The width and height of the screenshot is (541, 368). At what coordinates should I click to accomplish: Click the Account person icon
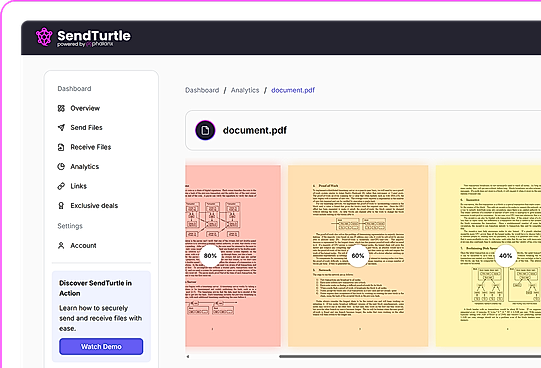61,246
